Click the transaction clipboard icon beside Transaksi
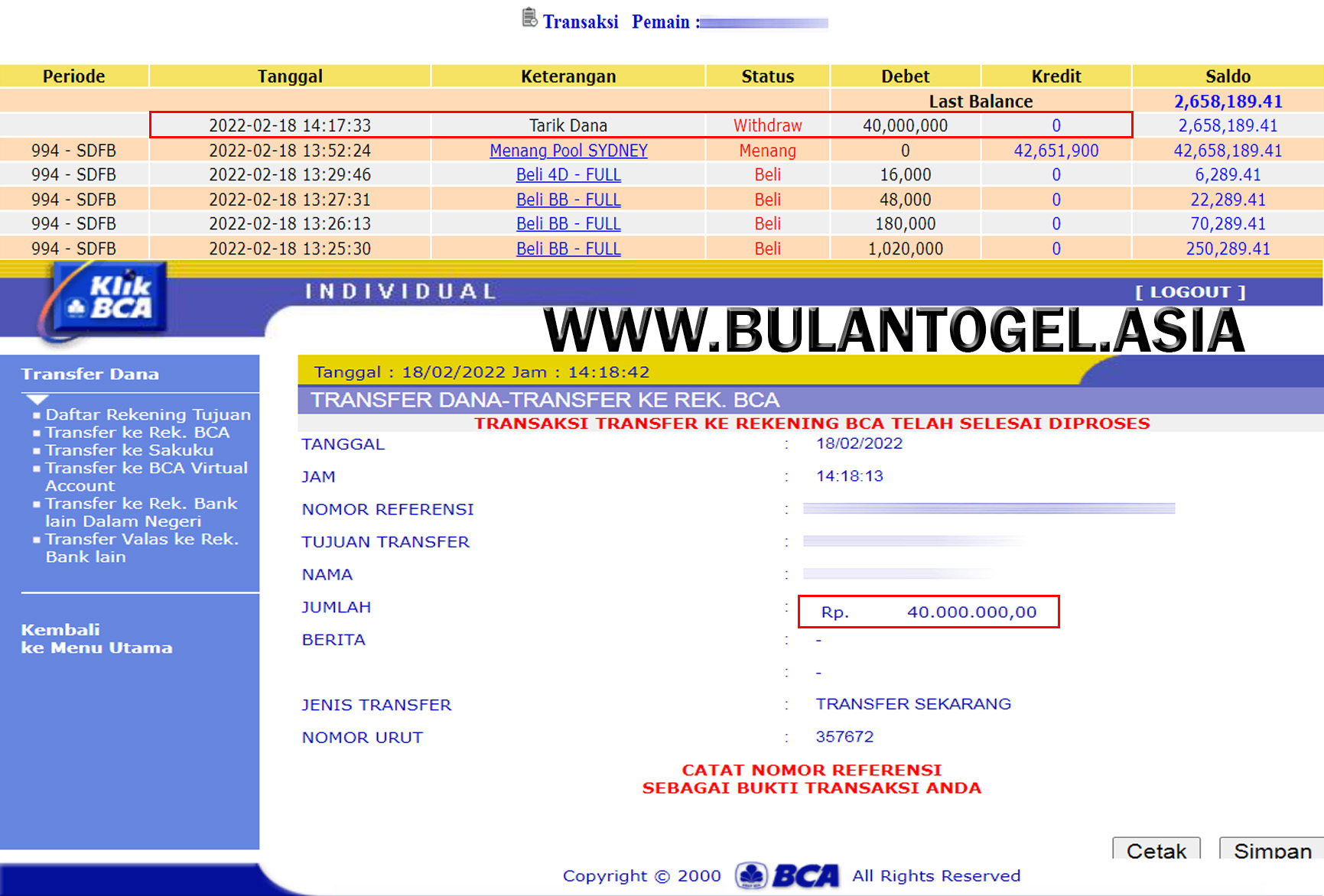 click(529, 18)
